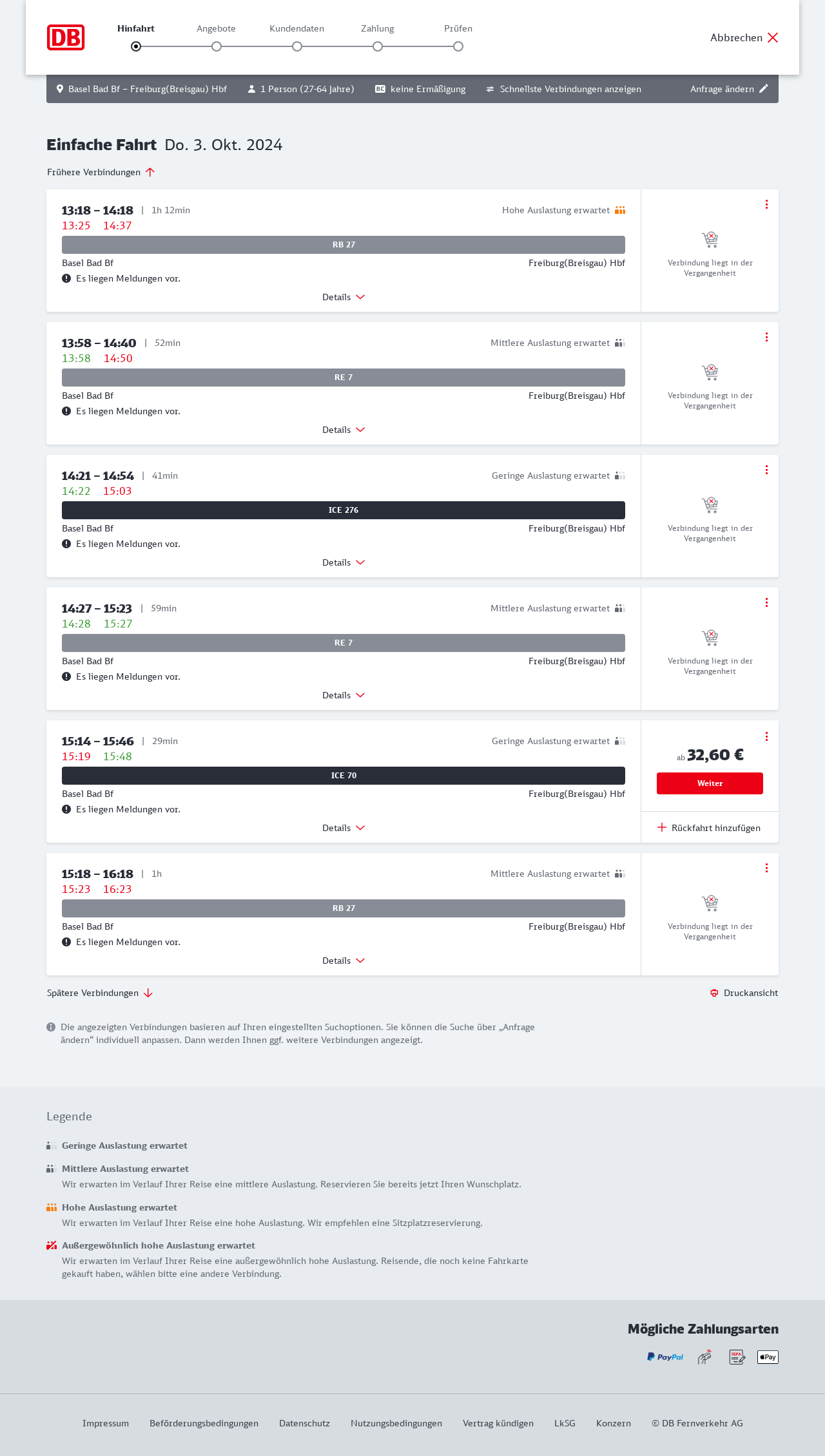Expand Details for the ICE 70 connection
The height and width of the screenshot is (1456, 825).
click(343, 828)
